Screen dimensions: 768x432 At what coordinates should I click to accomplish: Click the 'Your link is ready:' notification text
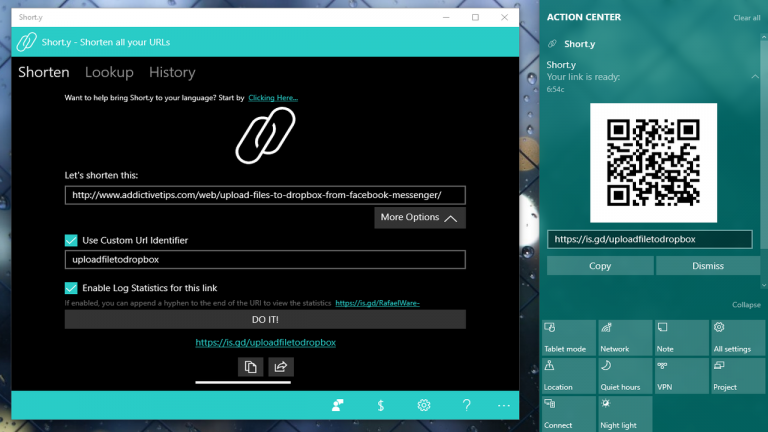click(583, 77)
